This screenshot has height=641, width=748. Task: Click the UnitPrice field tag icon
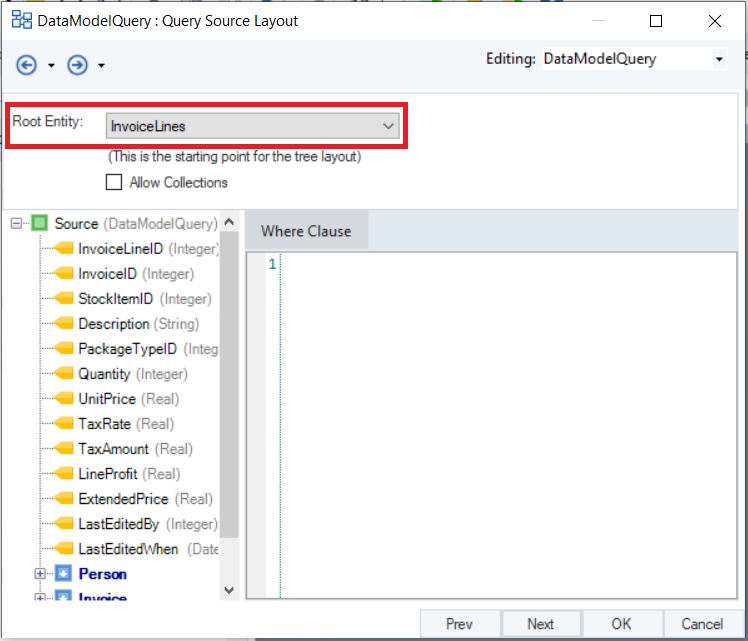pos(63,398)
